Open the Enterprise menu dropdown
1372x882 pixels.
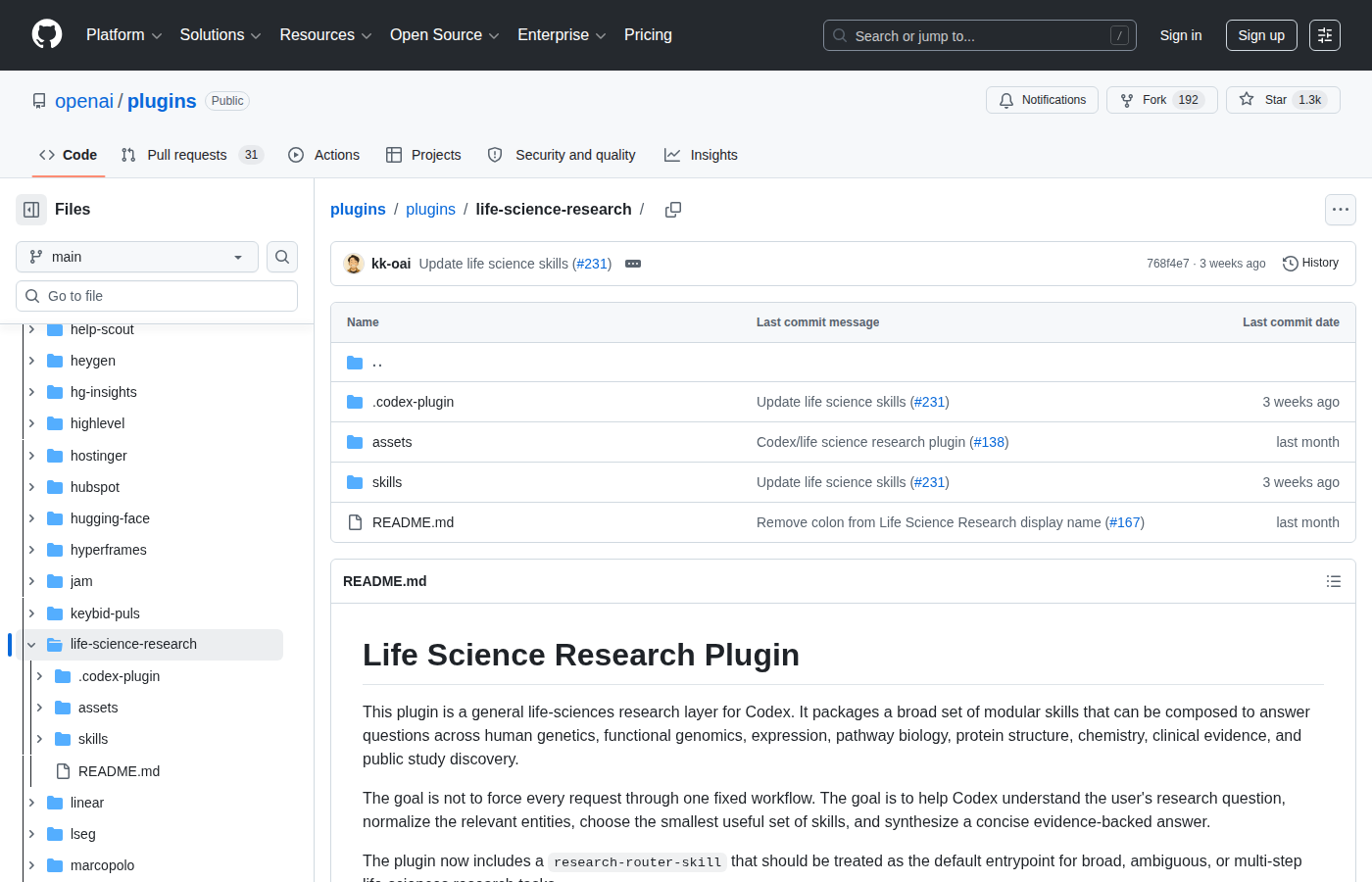click(562, 35)
